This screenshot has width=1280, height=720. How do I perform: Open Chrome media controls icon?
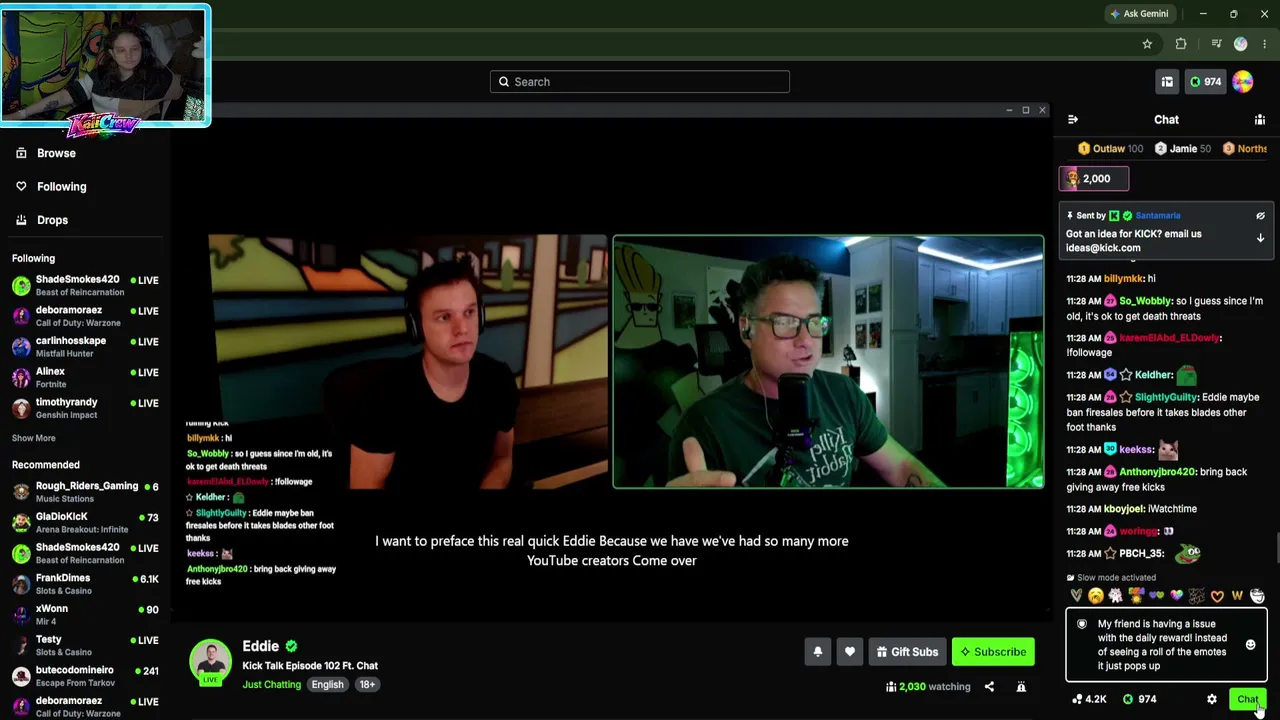tap(1216, 44)
